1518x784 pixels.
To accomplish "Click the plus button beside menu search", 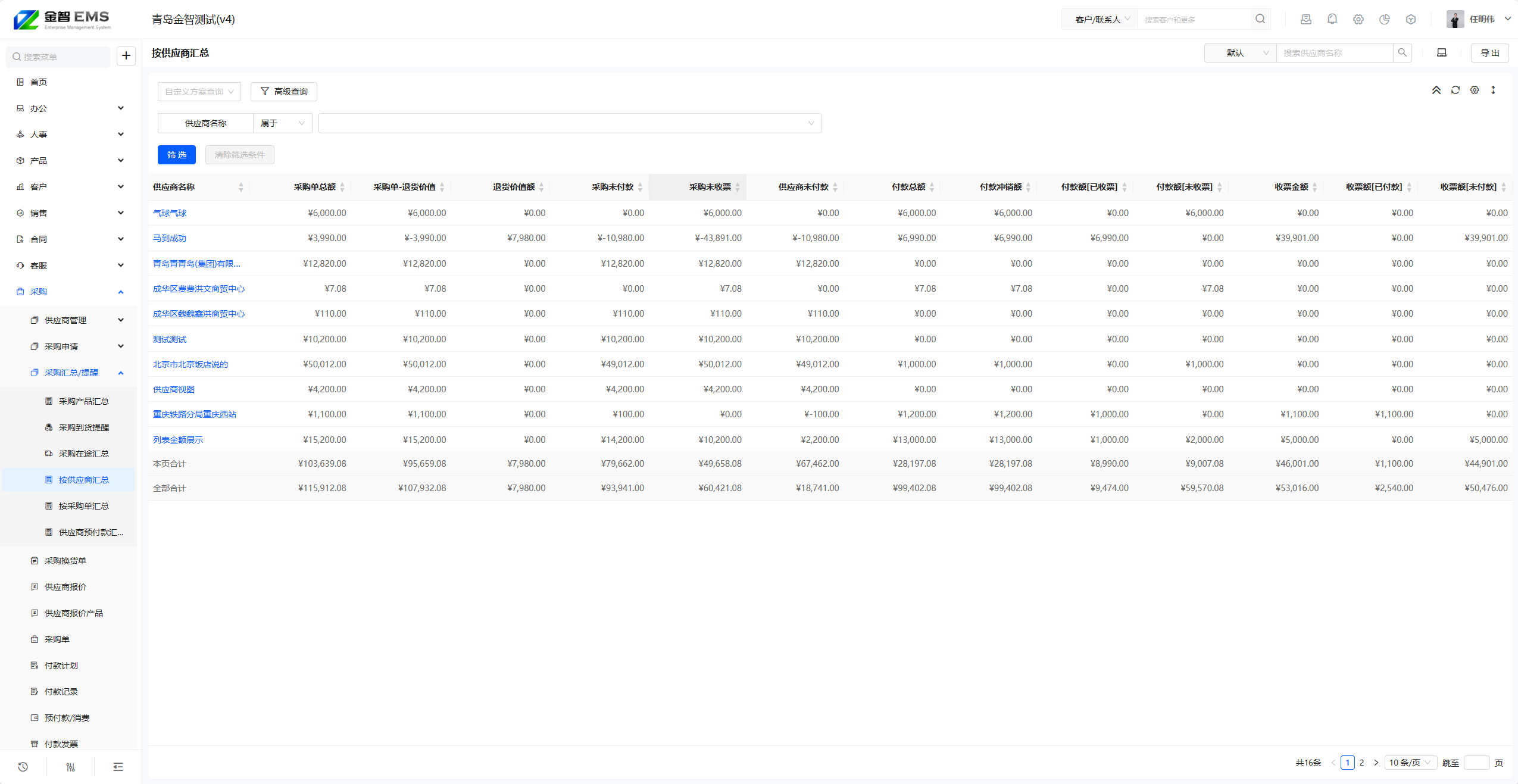I will click(126, 56).
